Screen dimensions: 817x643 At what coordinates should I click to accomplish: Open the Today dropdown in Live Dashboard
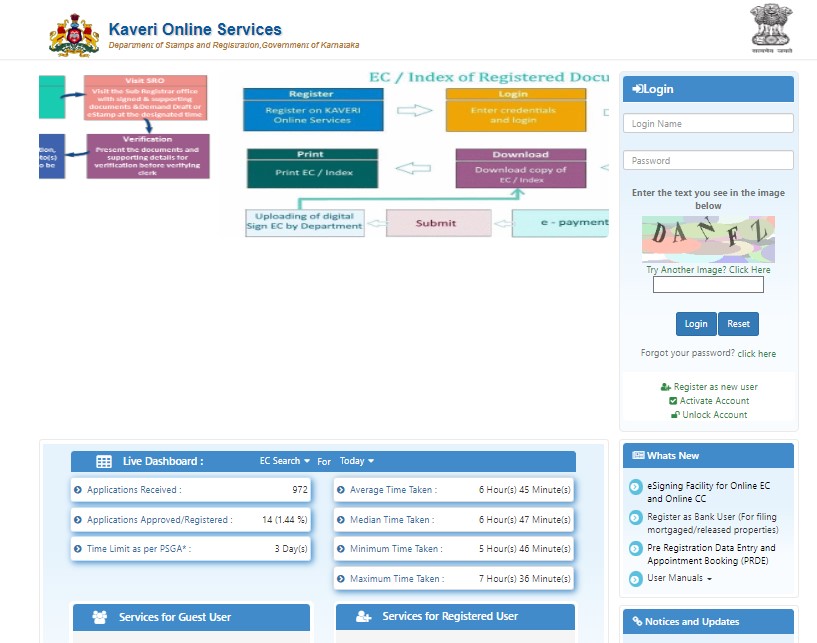[x=356, y=461]
